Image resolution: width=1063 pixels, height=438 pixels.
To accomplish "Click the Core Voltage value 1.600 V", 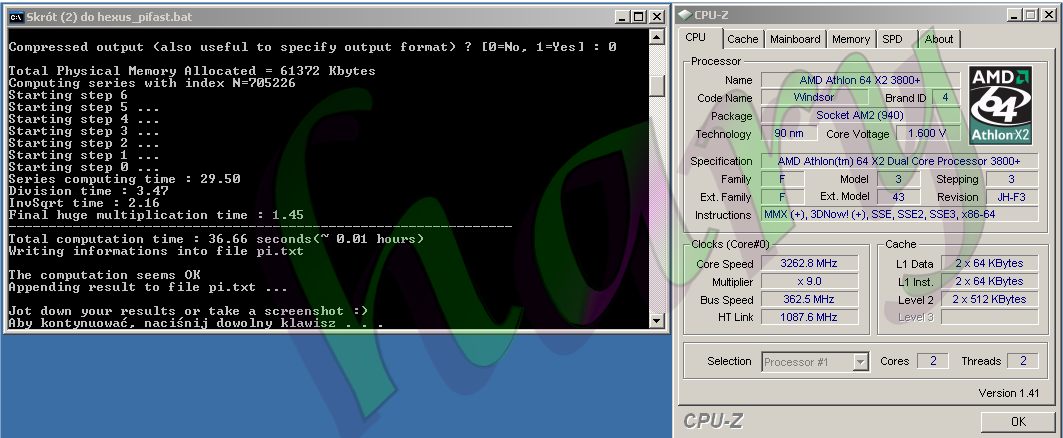I will click(928, 134).
